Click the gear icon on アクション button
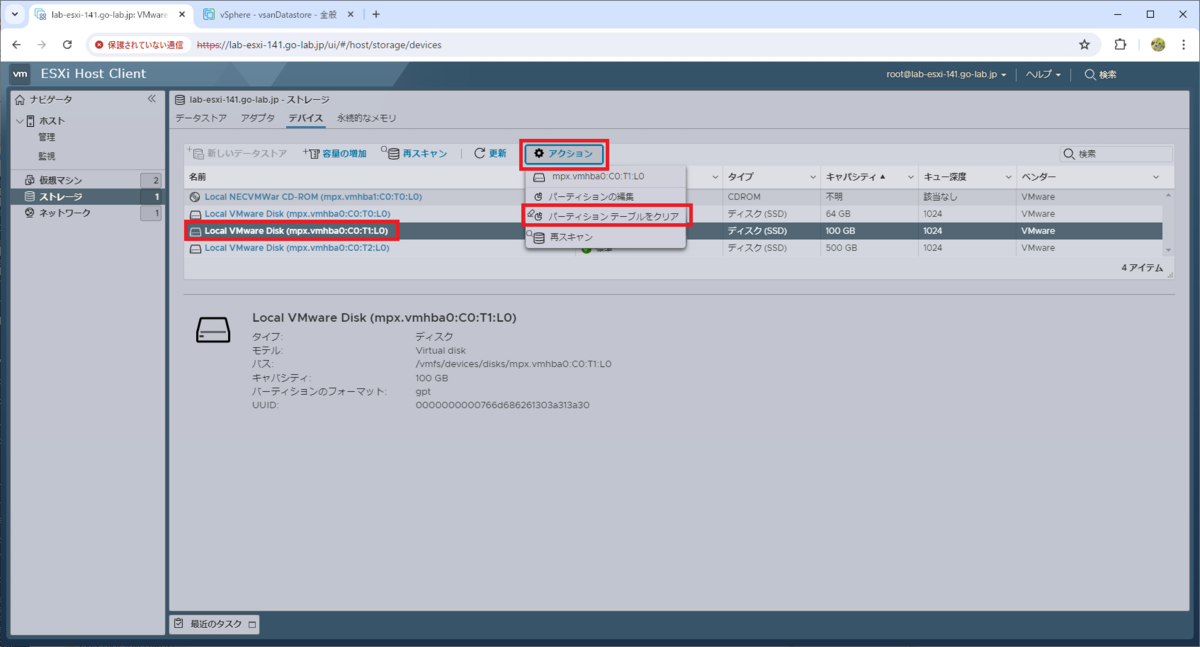Image resolution: width=1200 pixels, height=647 pixels. (539, 153)
